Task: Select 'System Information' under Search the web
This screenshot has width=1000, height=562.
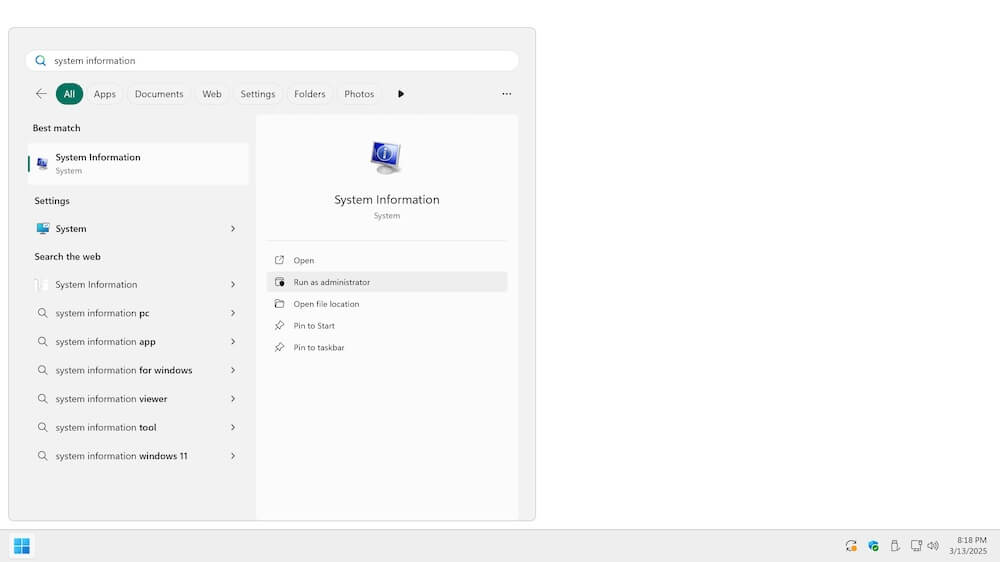Action: (138, 285)
